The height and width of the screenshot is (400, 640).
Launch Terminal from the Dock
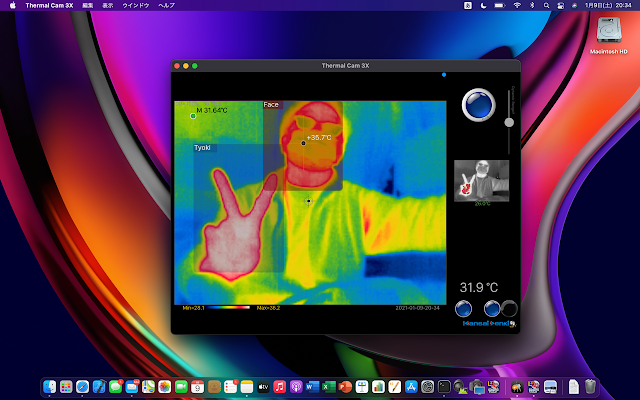click(444, 386)
